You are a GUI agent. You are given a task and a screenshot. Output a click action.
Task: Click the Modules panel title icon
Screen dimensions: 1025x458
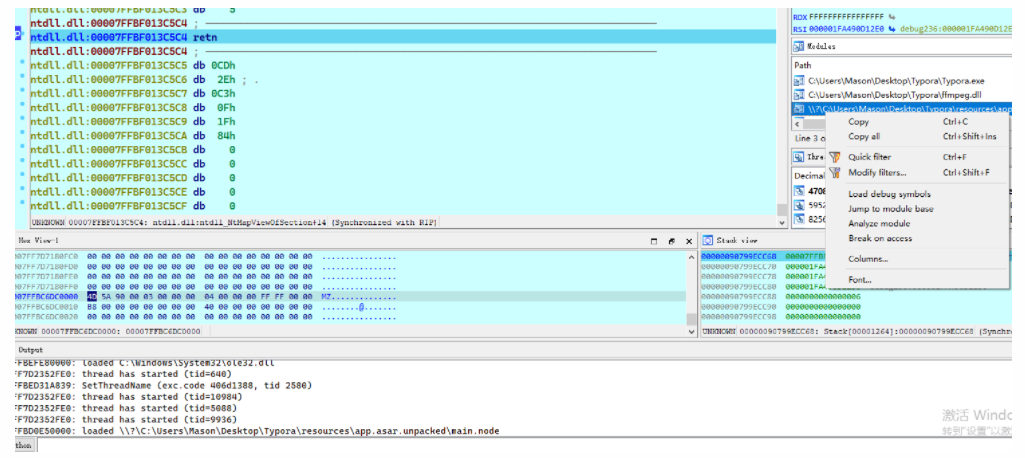click(x=799, y=46)
